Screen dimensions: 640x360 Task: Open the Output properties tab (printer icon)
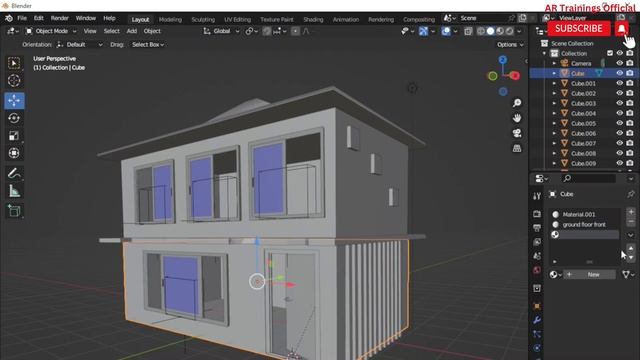537,228
